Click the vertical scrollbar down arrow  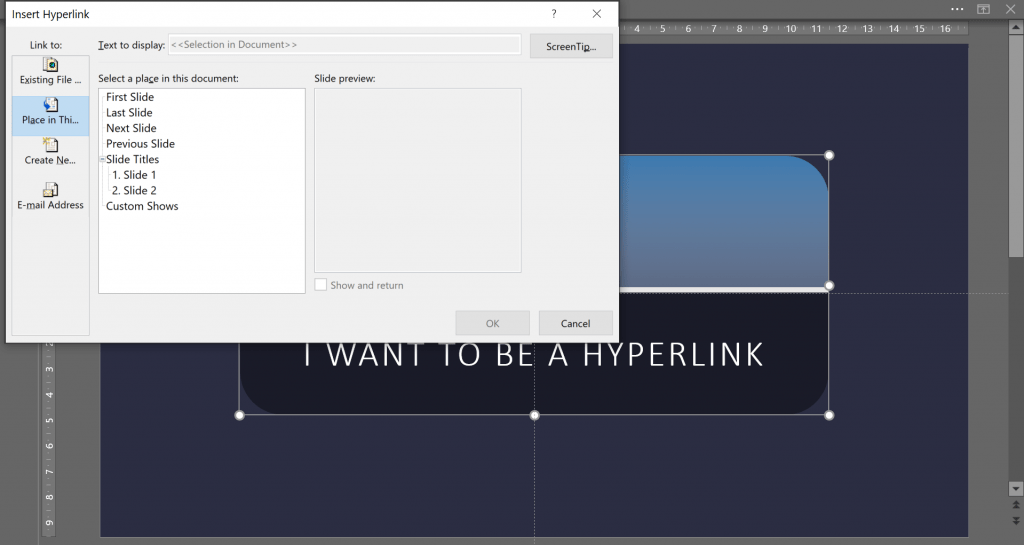pyautogui.click(x=1016, y=488)
